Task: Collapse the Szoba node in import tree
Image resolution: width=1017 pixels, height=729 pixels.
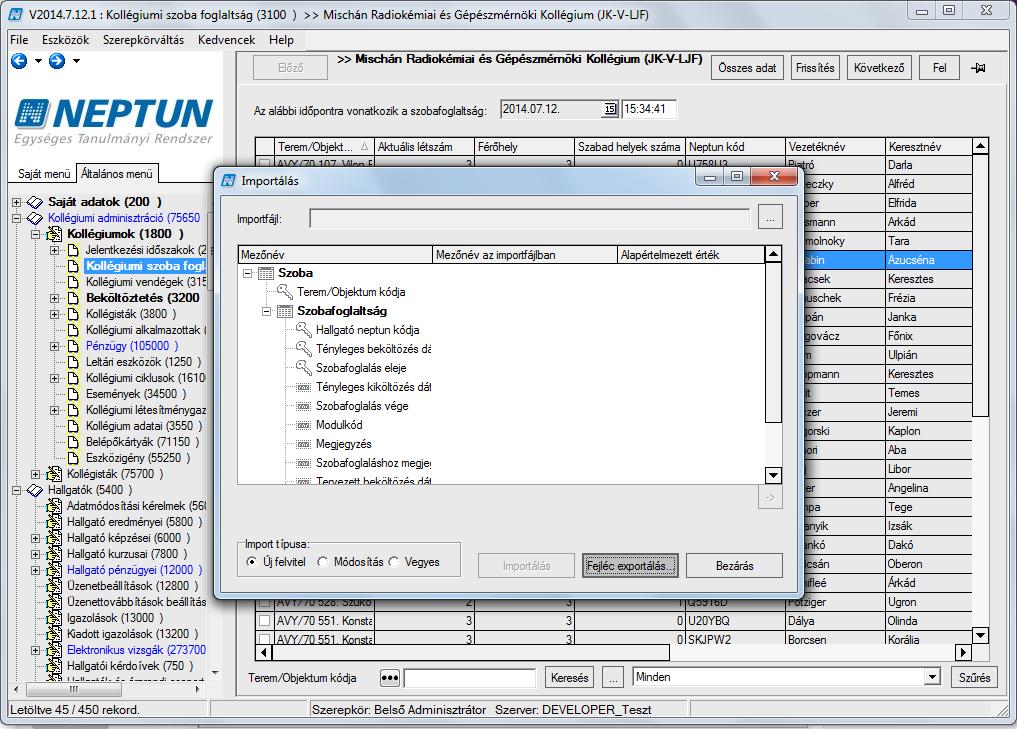Action: tap(247, 274)
